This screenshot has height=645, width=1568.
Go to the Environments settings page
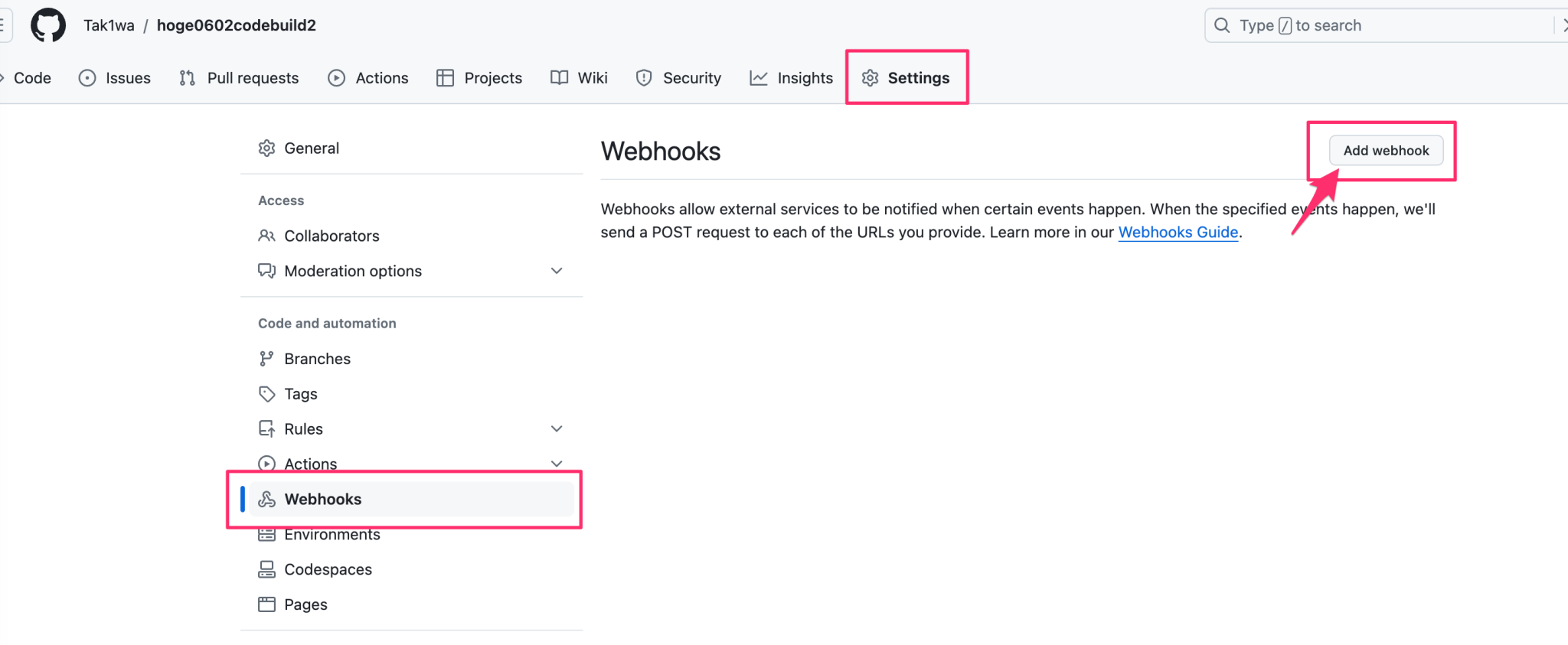tap(332, 533)
